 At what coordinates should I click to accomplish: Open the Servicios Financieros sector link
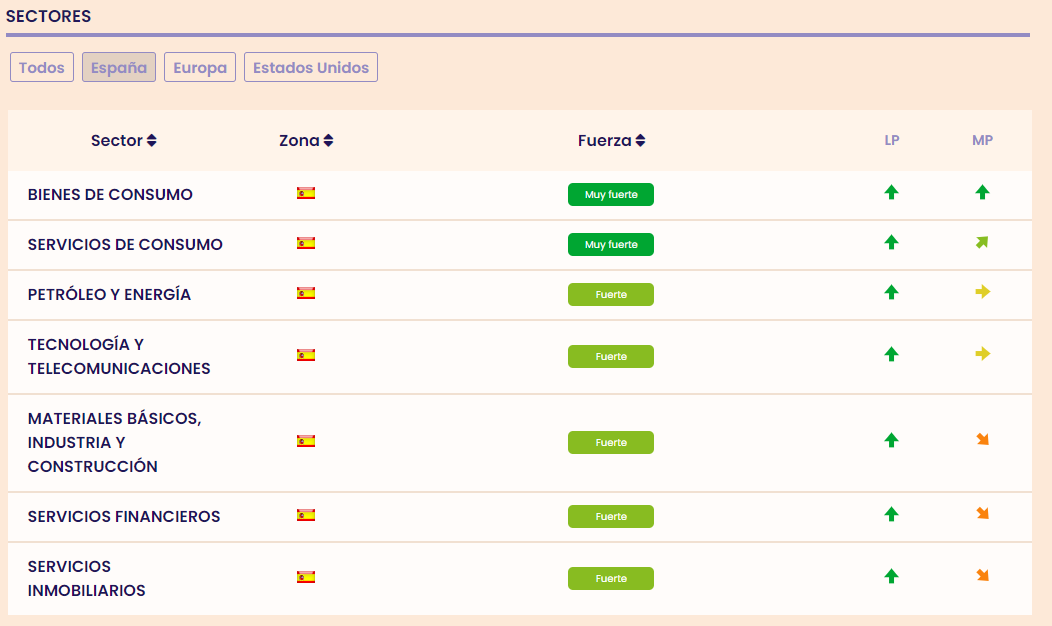pyautogui.click(x=124, y=517)
